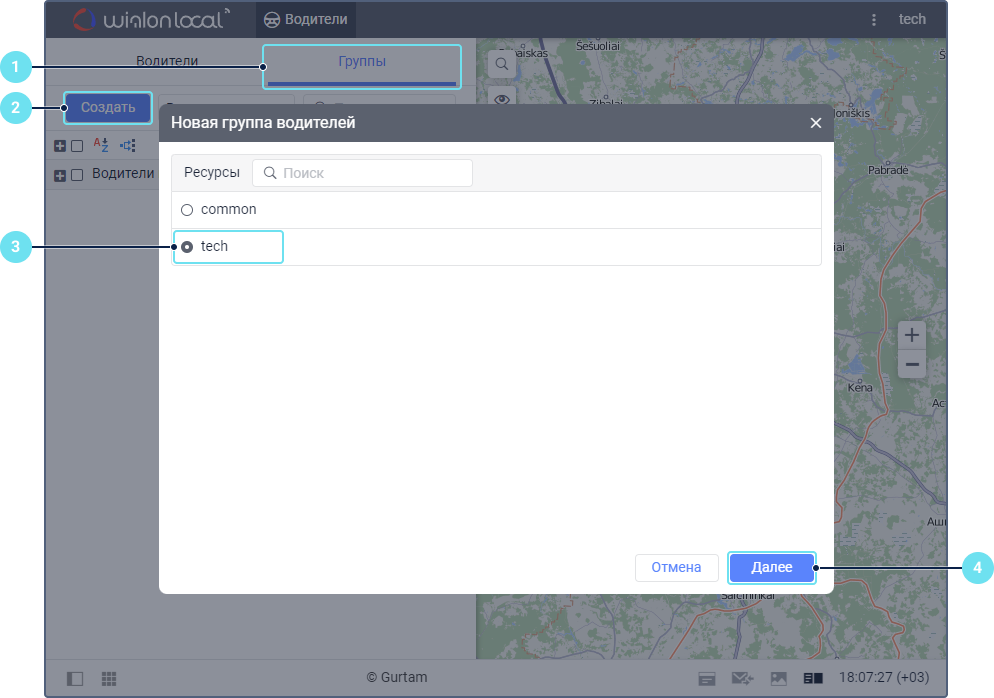This screenshot has width=994, height=698.
Task: Zoom in the map with plus button
Action: (911, 334)
